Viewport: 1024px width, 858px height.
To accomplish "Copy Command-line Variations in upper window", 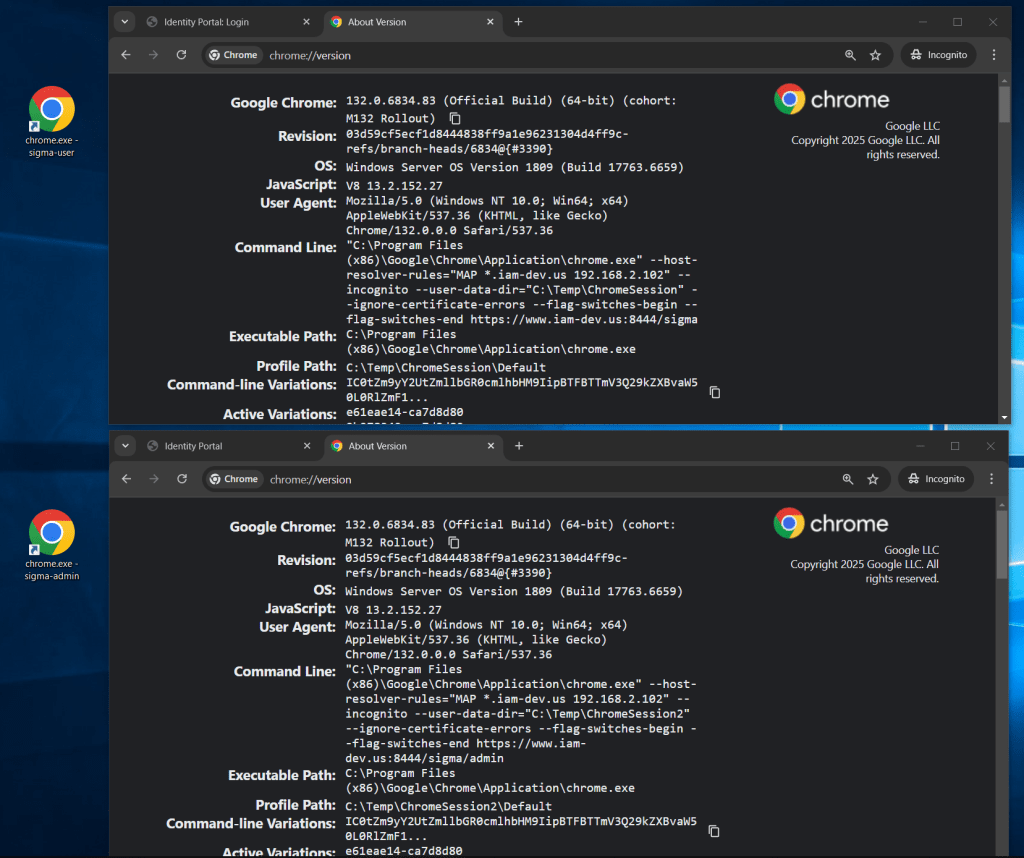I will point(714,393).
